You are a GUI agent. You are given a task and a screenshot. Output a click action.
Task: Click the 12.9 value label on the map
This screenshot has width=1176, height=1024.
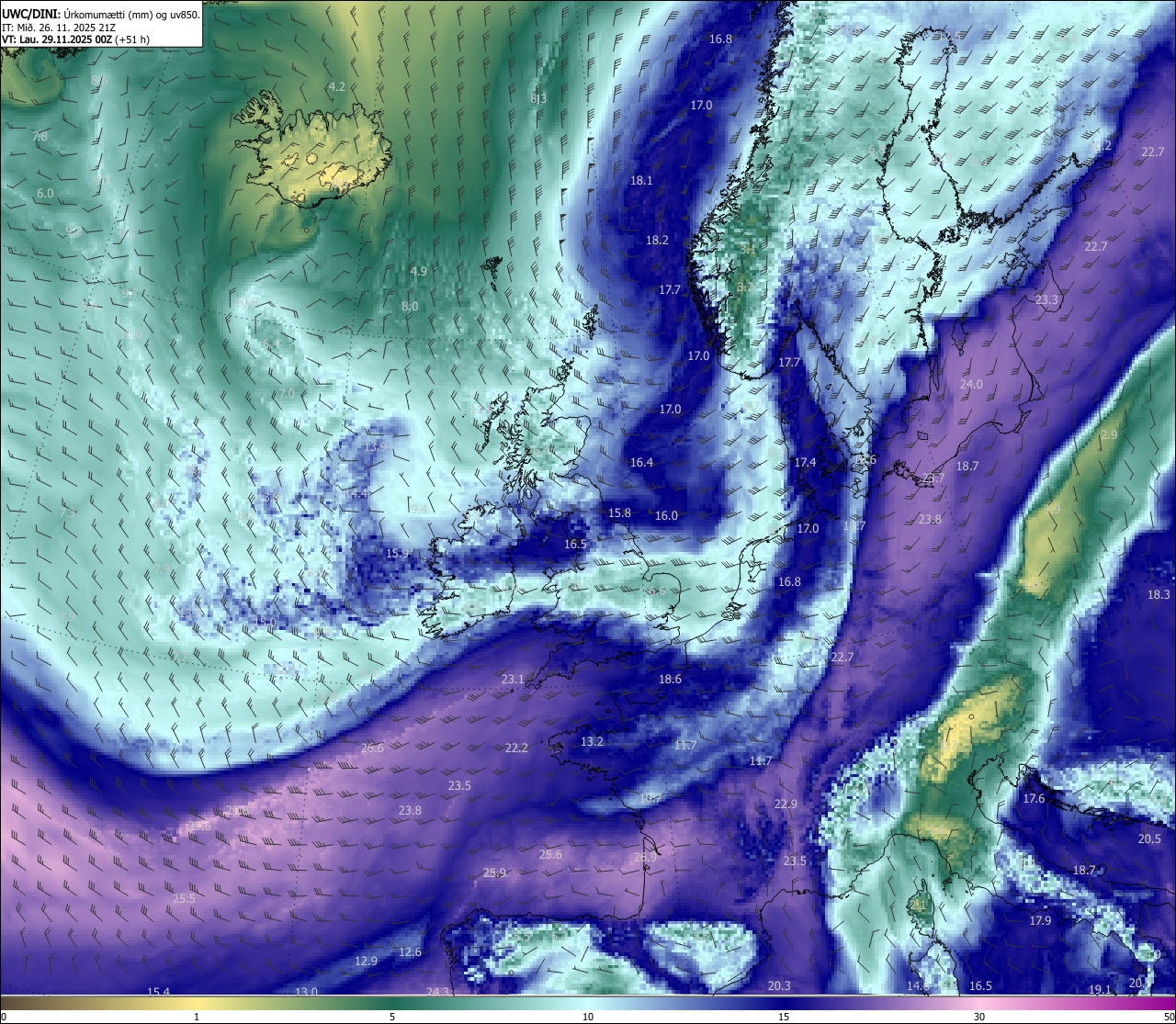click(x=366, y=961)
